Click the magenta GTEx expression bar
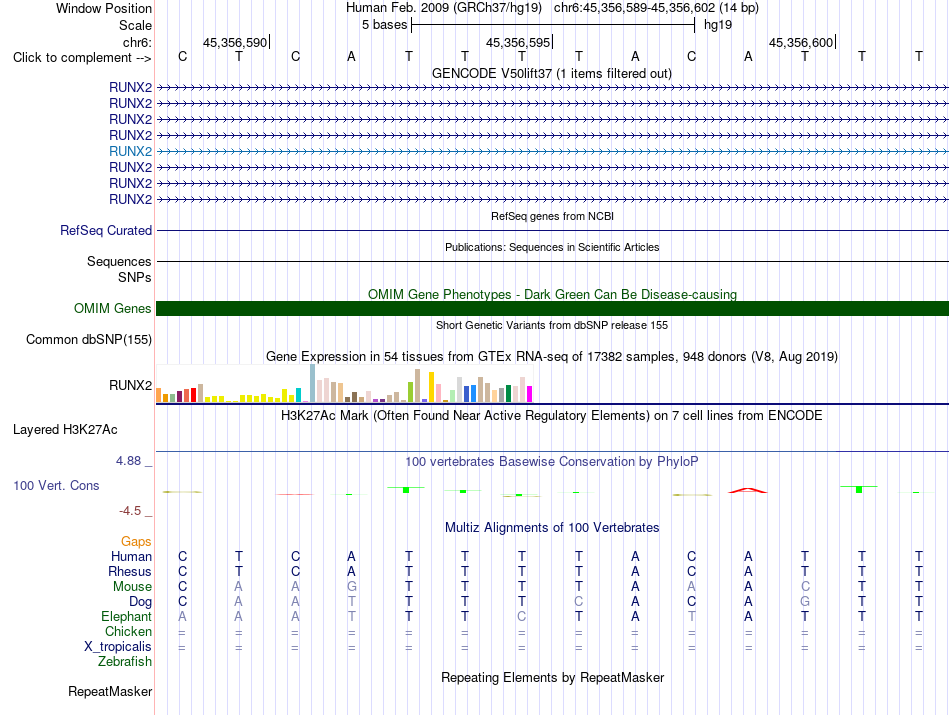 coord(530,394)
